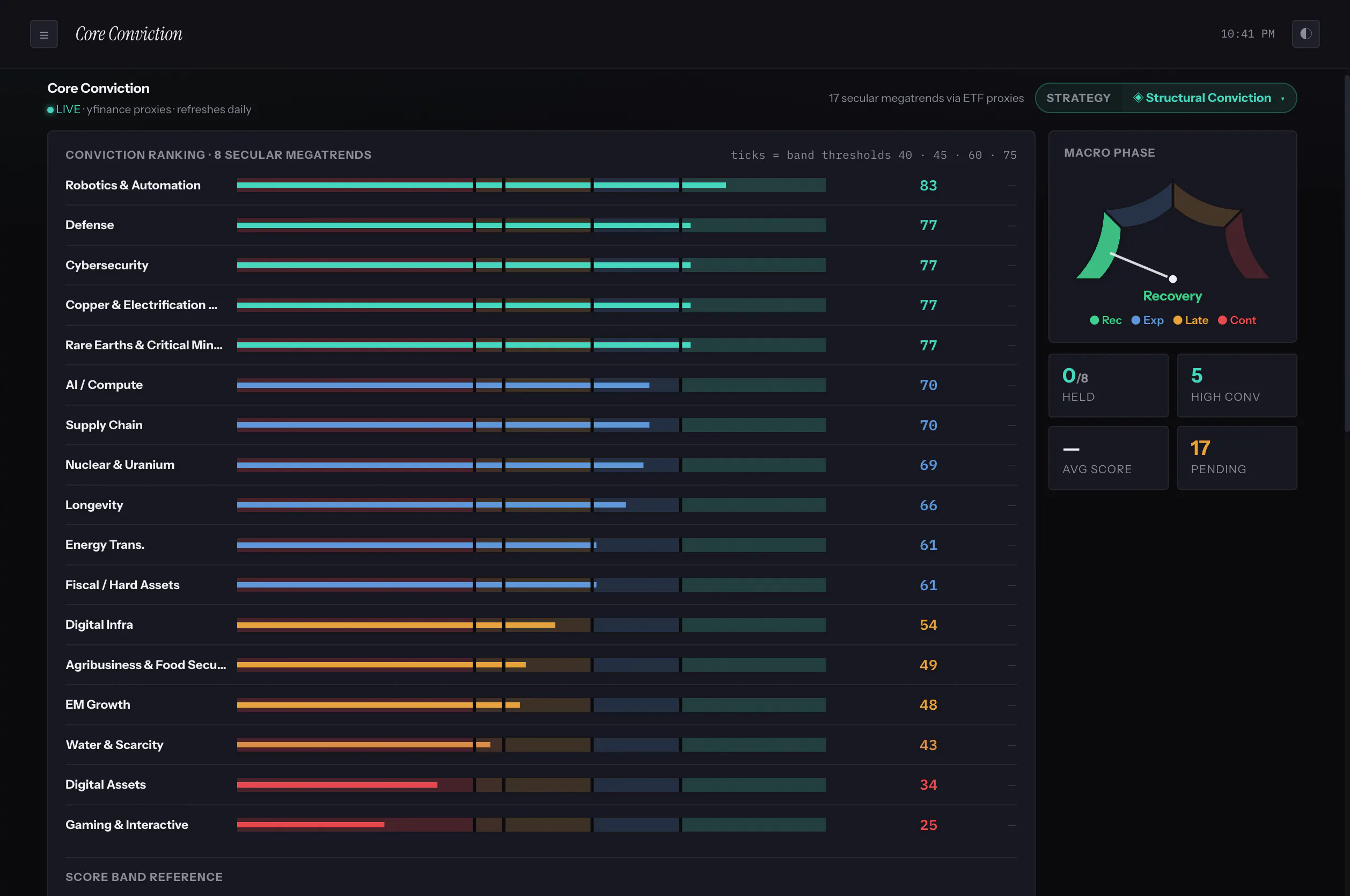Click the MACRO PHASE panel title
Screen dimensions: 1350x896
[x=1109, y=152]
